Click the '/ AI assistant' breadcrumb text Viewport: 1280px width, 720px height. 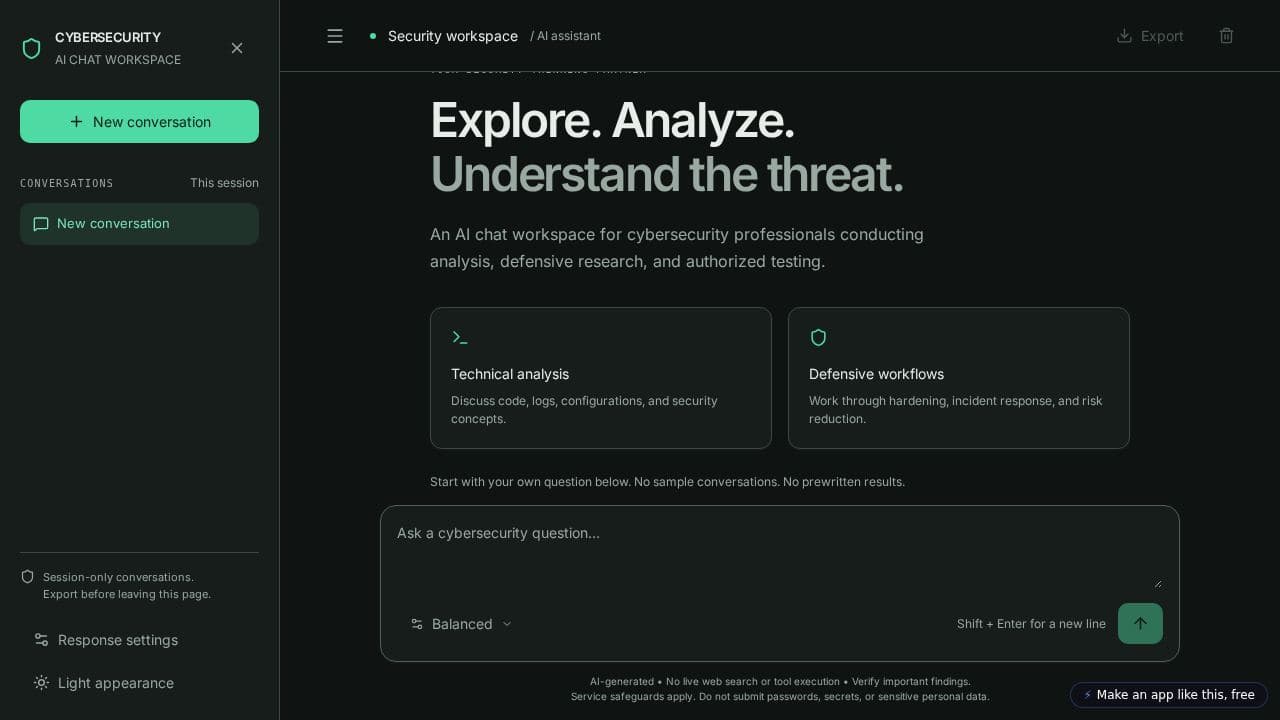click(566, 36)
